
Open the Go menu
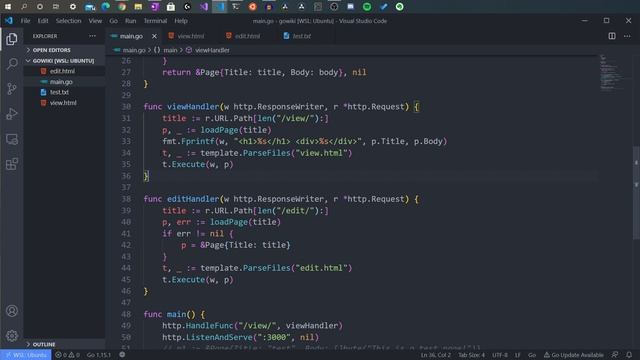coord(113,21)
